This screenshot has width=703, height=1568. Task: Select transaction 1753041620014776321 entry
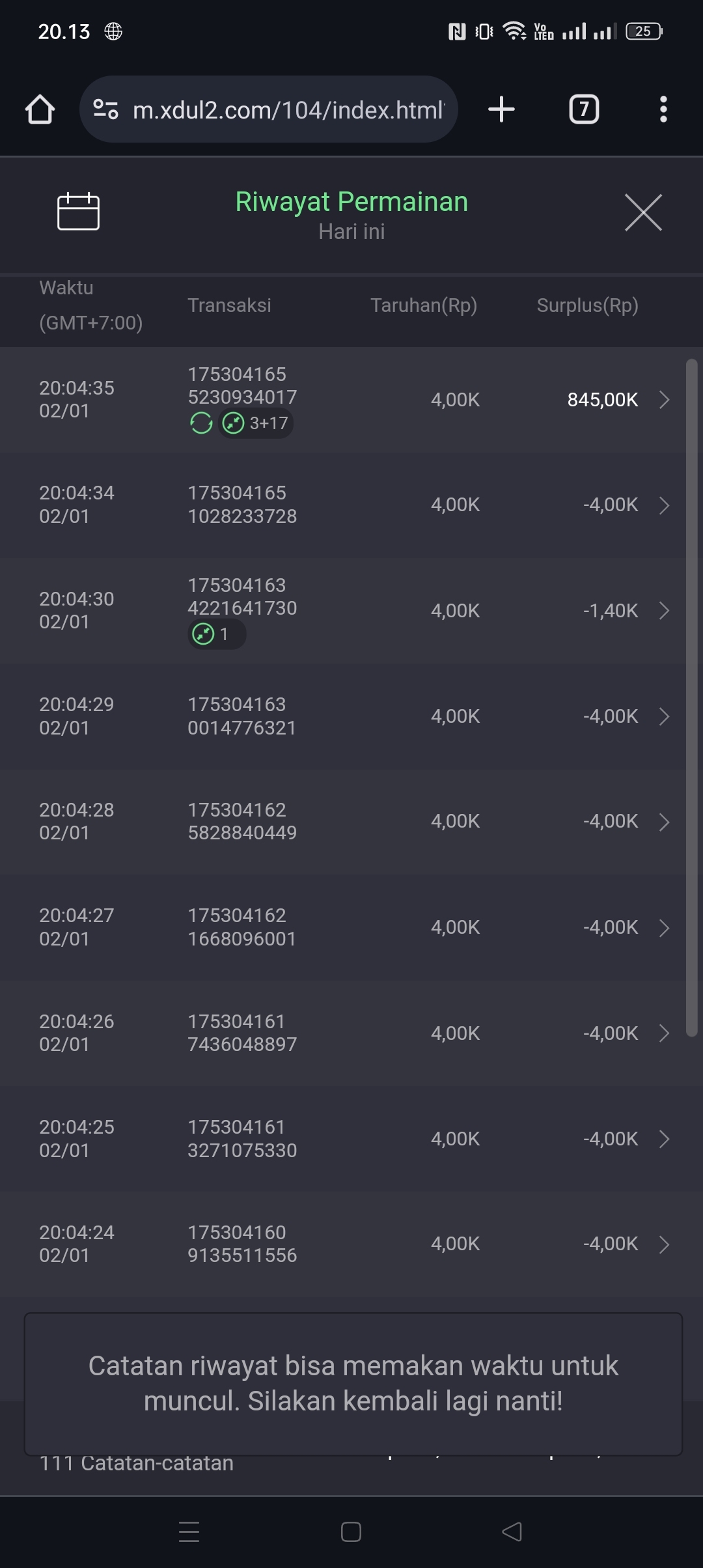241,716
